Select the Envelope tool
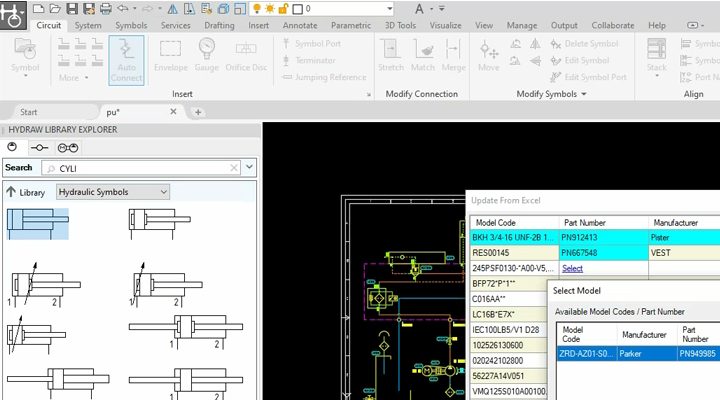720x400 pixels. click(x=170, y=56)
